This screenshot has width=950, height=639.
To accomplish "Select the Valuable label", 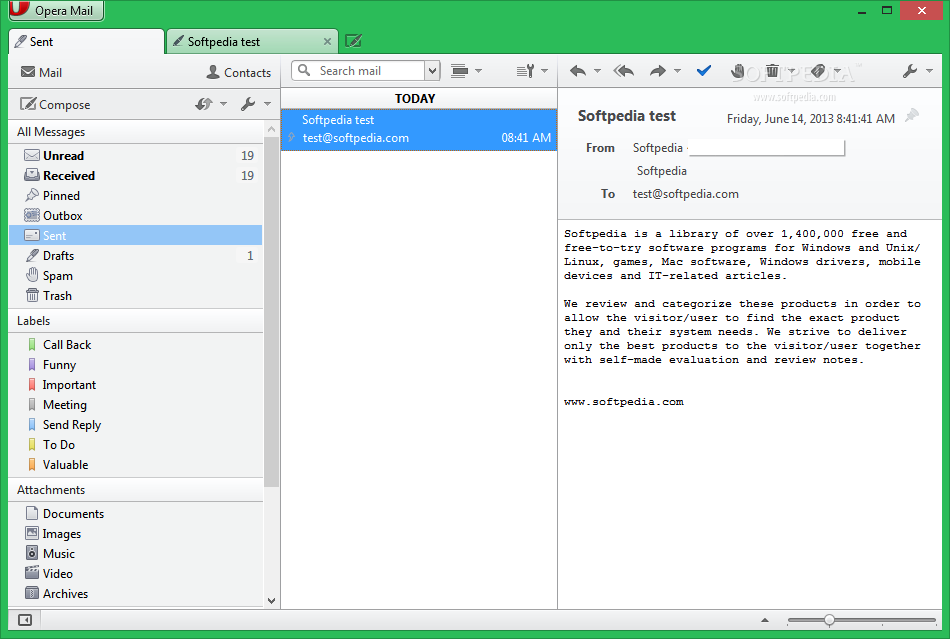I will [x=136, y=465].
